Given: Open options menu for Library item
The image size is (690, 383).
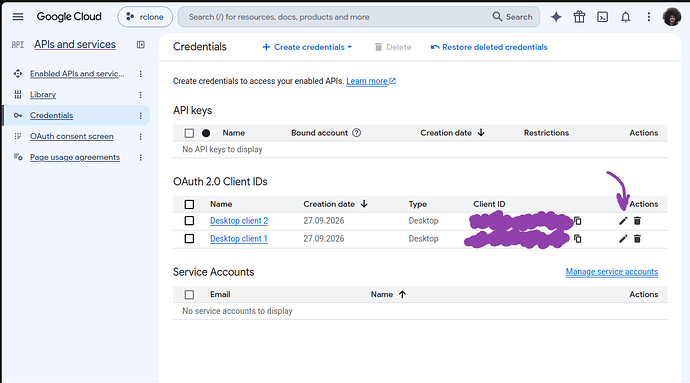Looking at the screenshot, I should 140,95.
